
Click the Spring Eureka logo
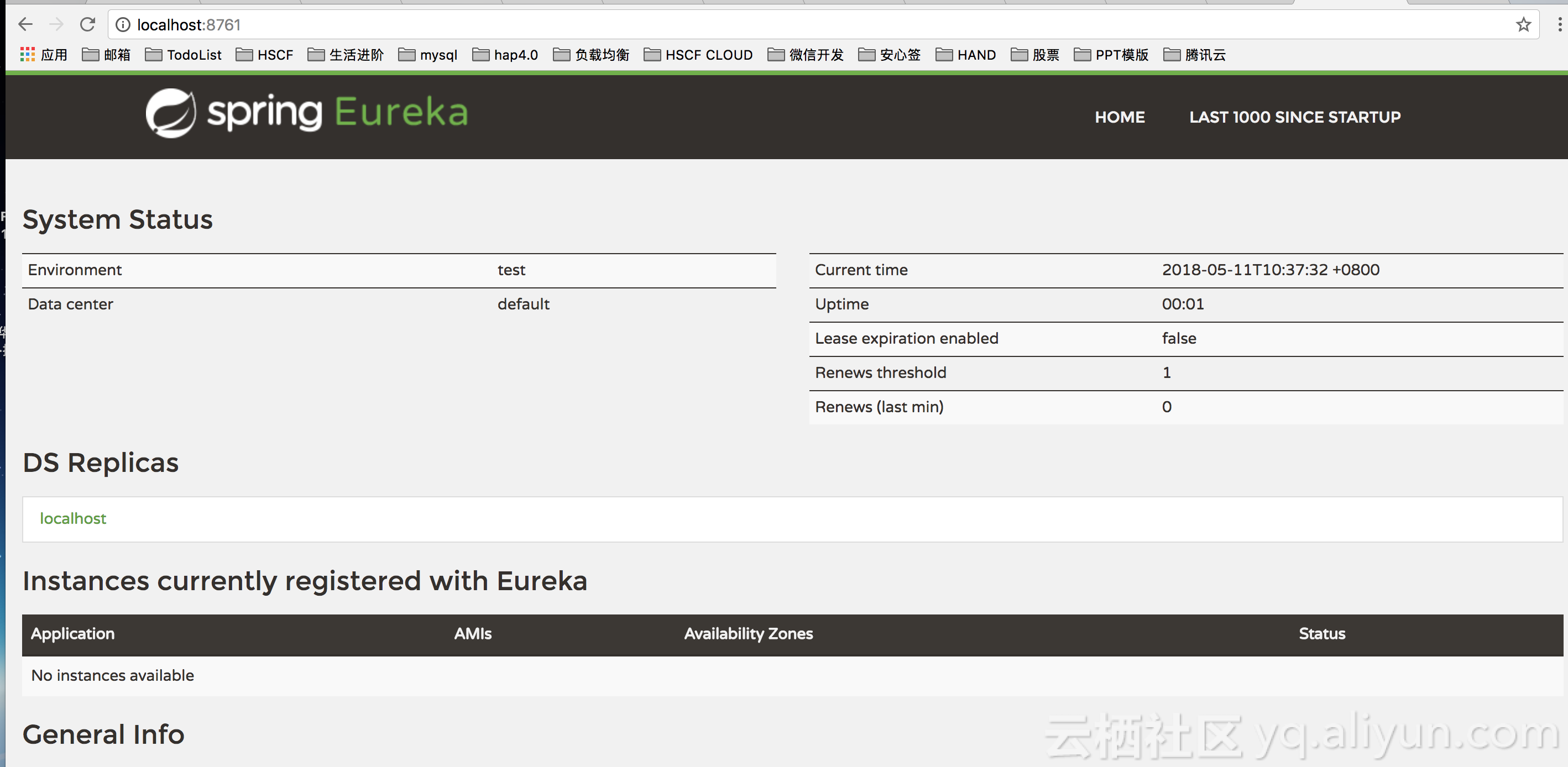(x=307, y=113)
